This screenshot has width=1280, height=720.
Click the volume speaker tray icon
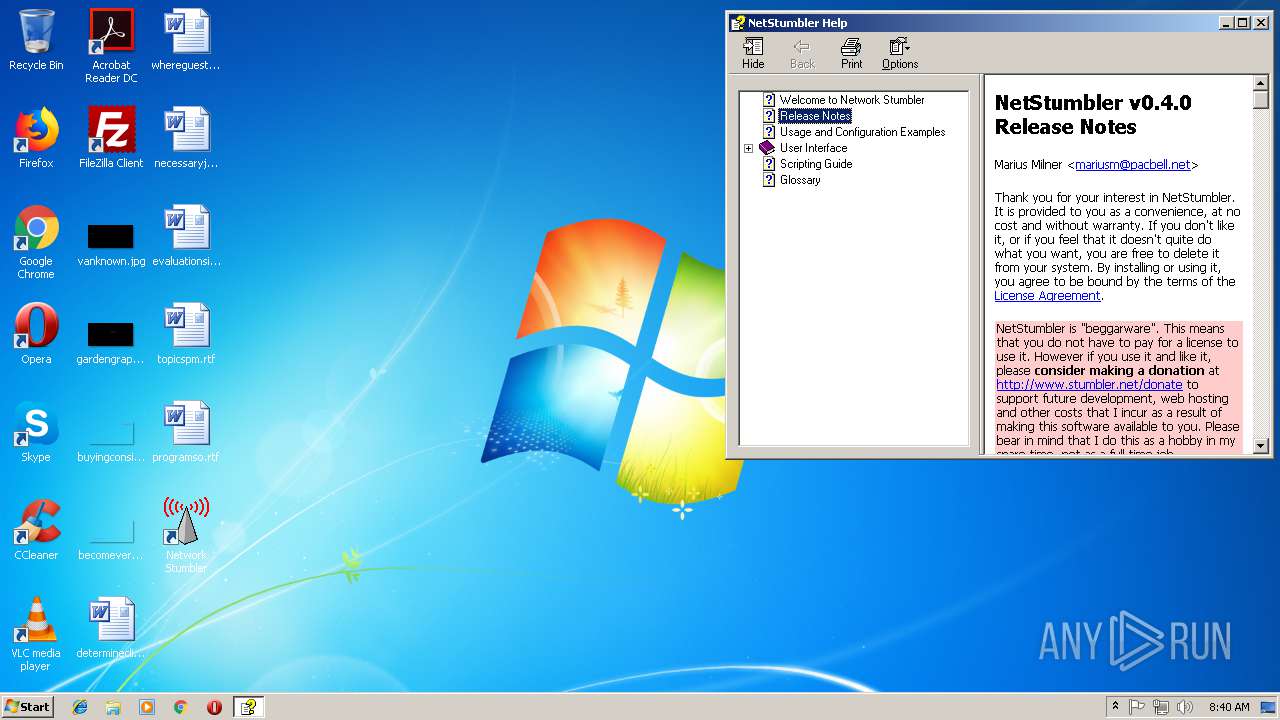tap(1185, 707)
